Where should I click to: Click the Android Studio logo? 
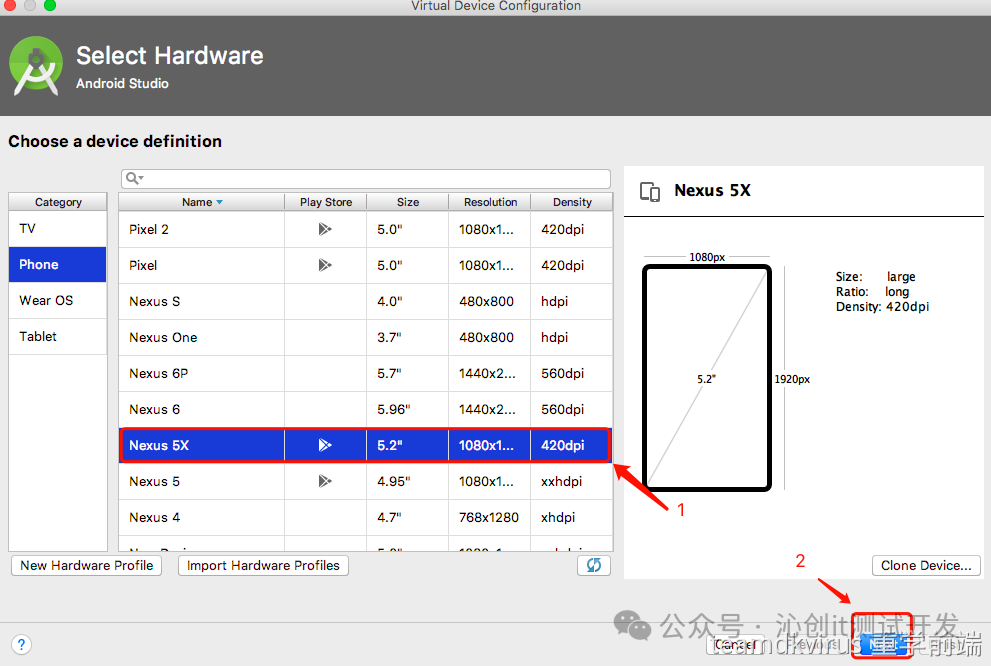(36, 66)
